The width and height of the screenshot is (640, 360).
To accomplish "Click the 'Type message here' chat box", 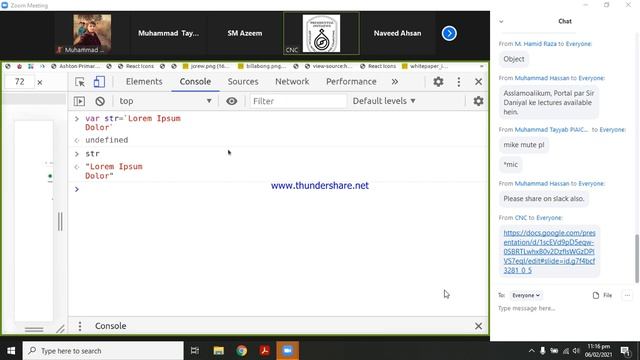I will pos(563,309).
